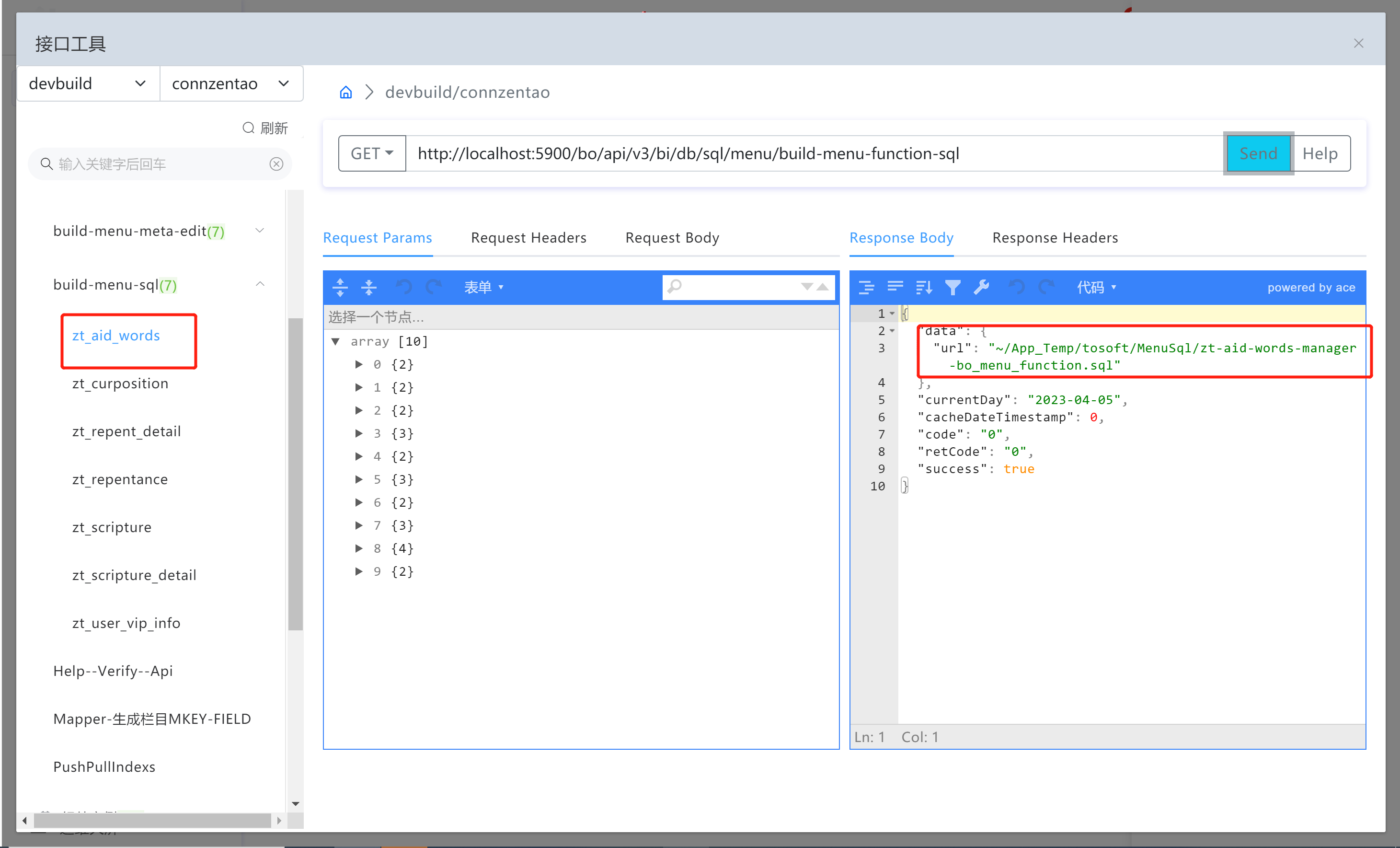Switch to Request Body tab

(672, 238)
